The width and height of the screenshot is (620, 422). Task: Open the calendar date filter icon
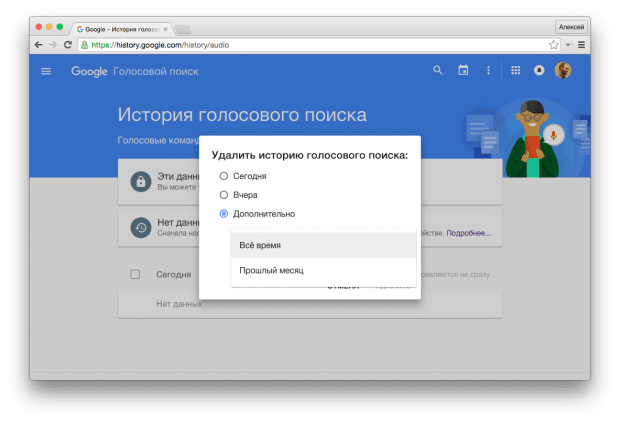pos(463,70)
